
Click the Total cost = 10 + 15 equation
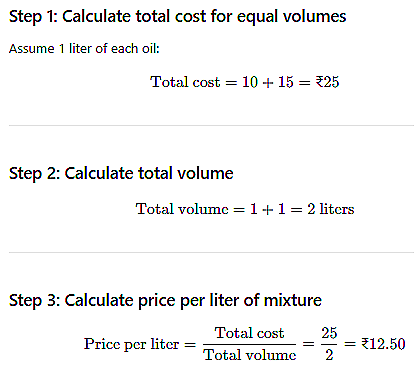[x=244, y=82]
